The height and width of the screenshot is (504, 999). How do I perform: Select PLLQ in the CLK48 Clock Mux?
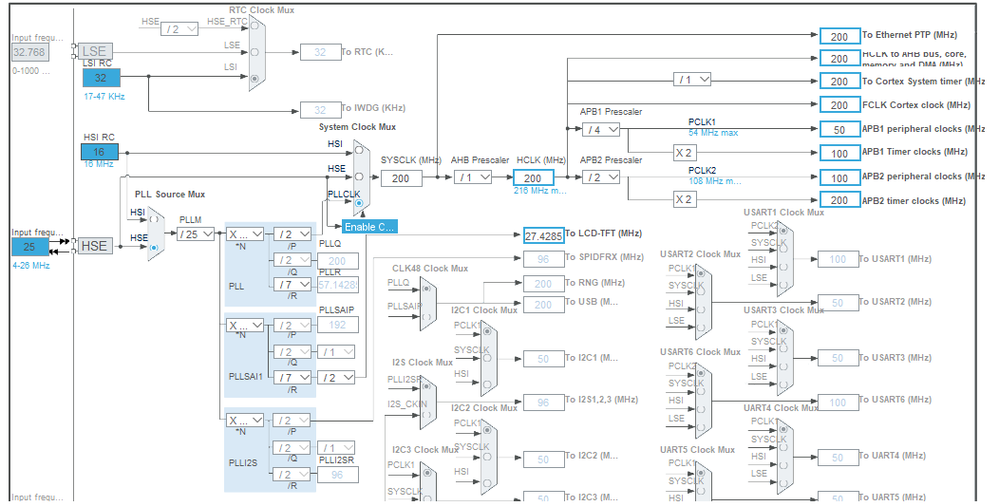pos(426,289)
